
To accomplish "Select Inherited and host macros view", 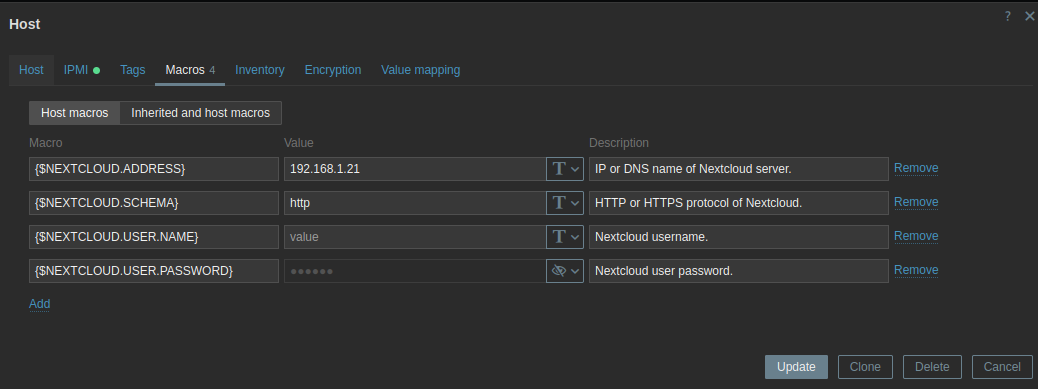I will point(201,113).
